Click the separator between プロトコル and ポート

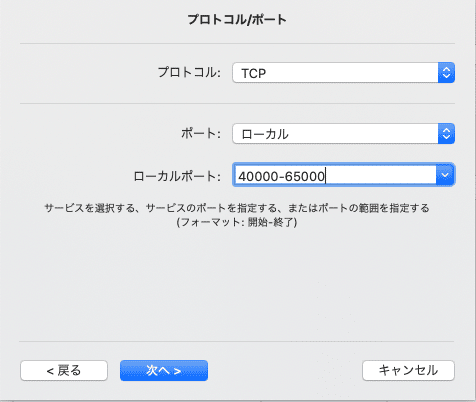tap(237, 104)
